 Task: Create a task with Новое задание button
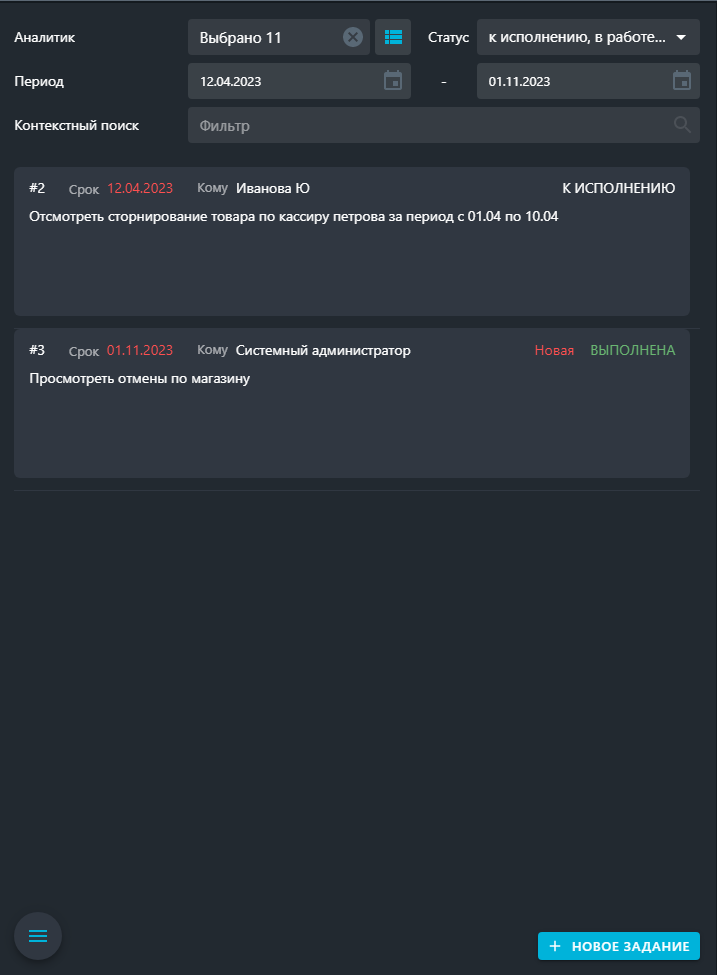tap(619, 946)
